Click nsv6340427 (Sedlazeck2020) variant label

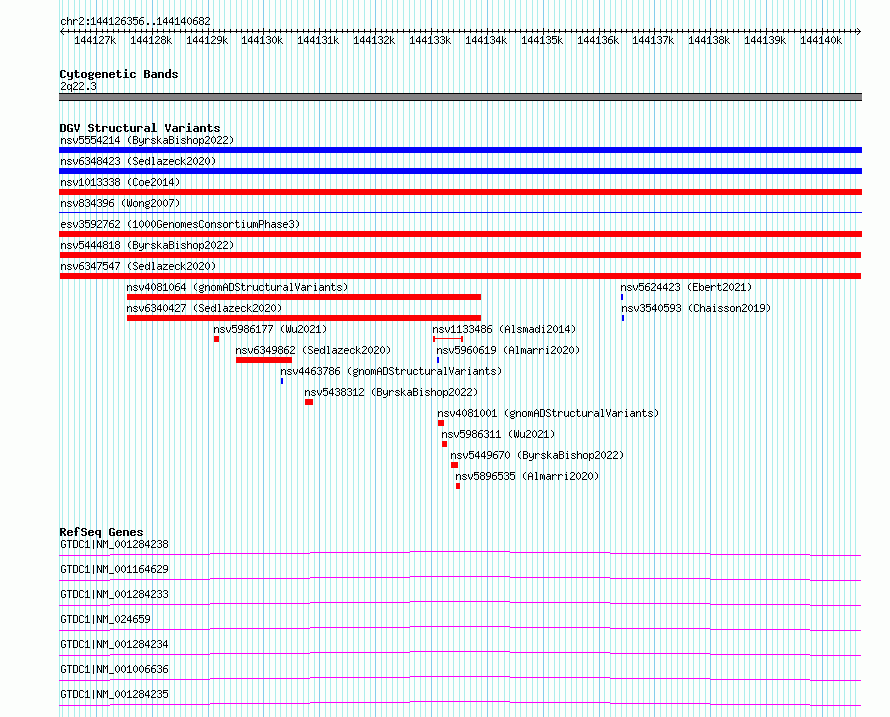point(204,308)
